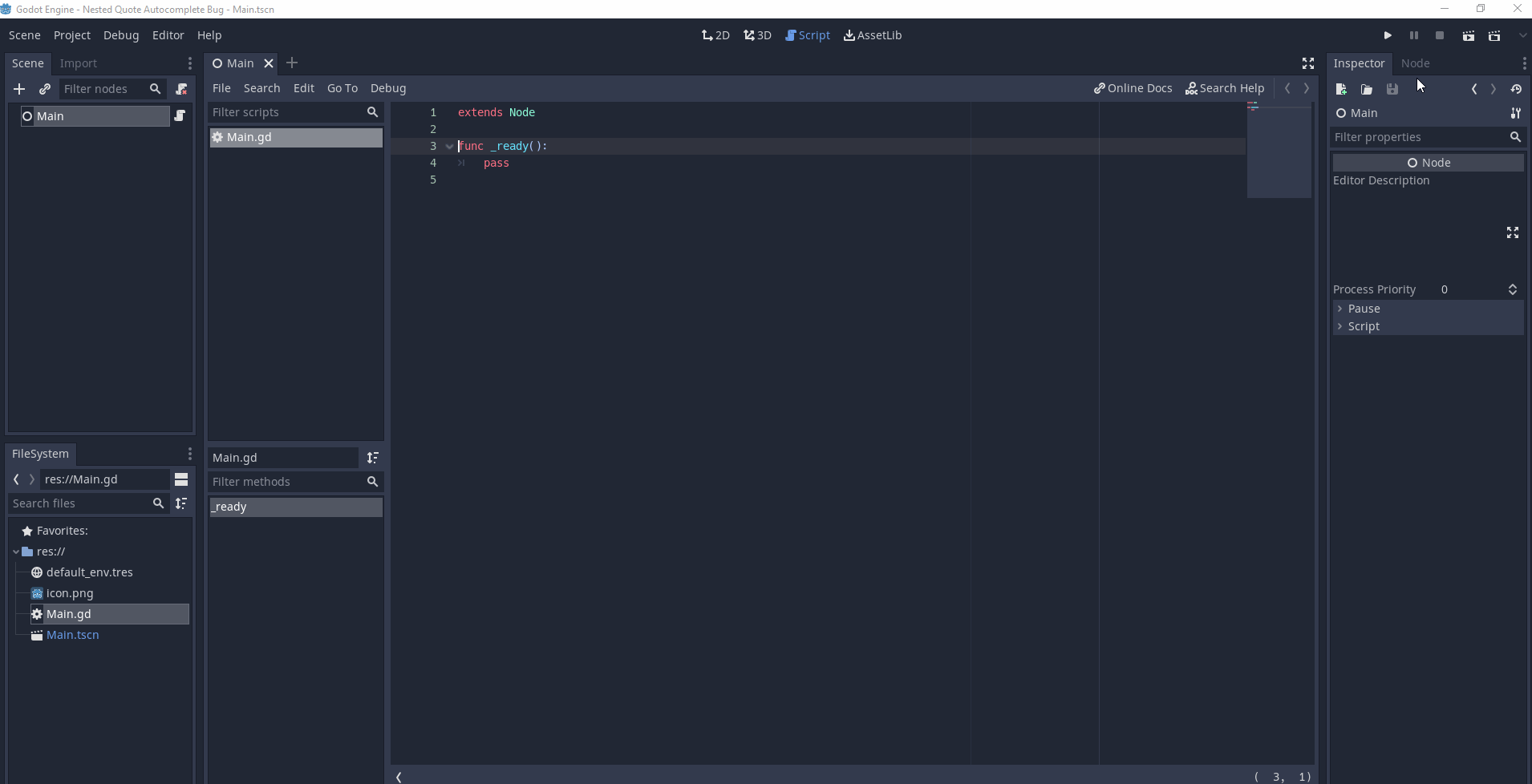Image resolution: width=1532 pixels, height=784 pixels.
Task: Open the Project menu
Action: point(72,35)
